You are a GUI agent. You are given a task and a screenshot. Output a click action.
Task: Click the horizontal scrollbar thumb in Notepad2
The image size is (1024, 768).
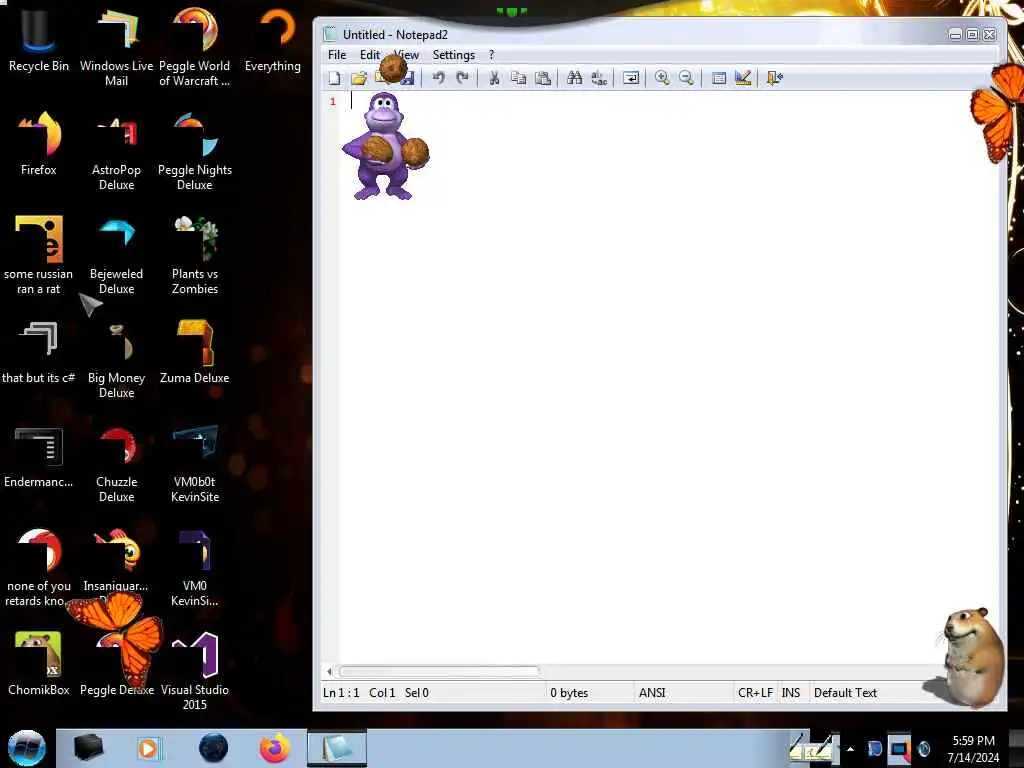439,671
